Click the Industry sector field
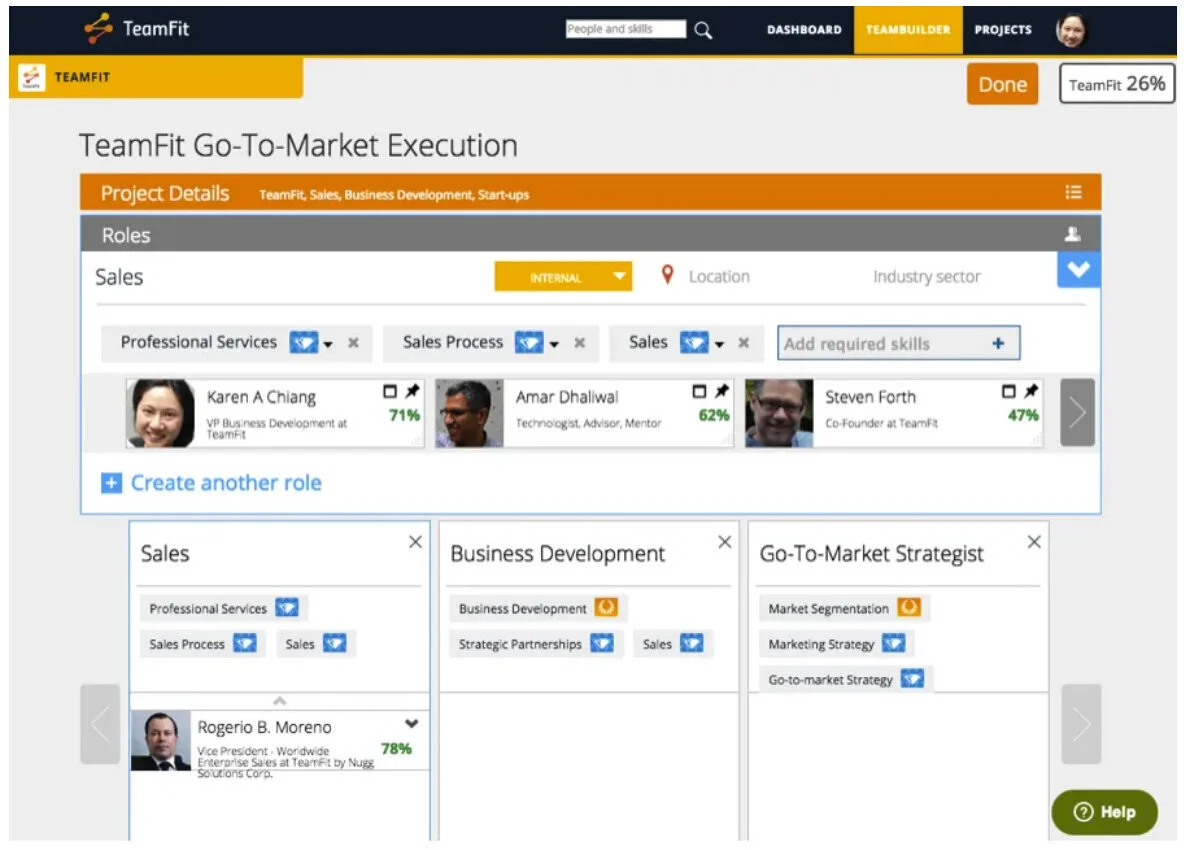The image size is (1184, 850). coord(927,276)
